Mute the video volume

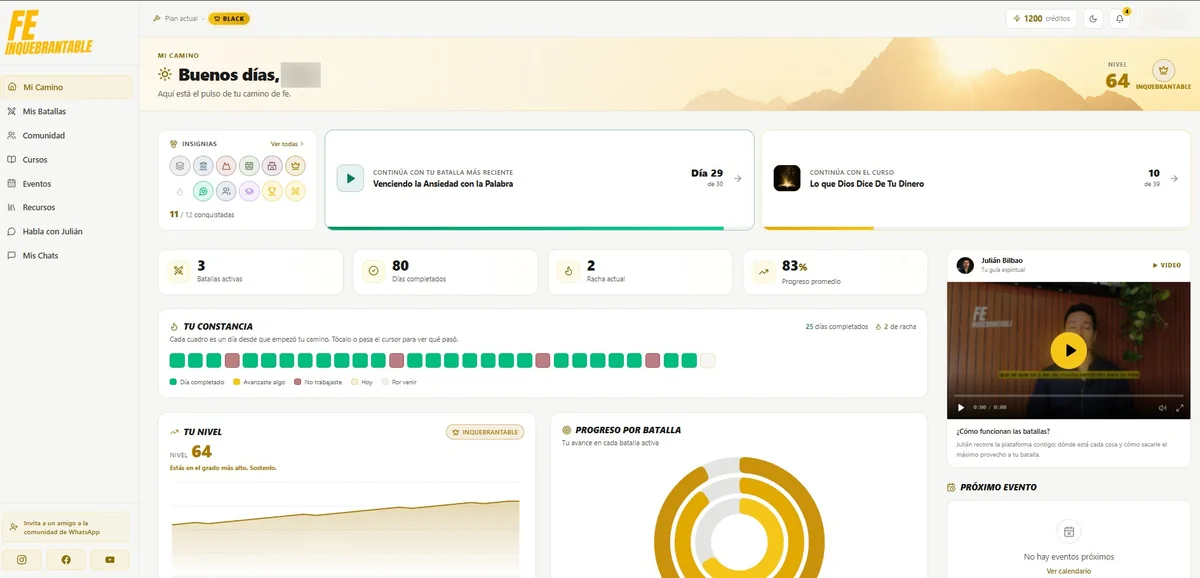[1163, 407]
